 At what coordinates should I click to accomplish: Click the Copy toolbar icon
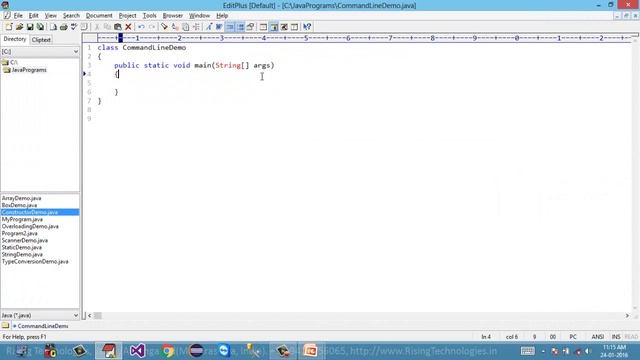[107, 27]
